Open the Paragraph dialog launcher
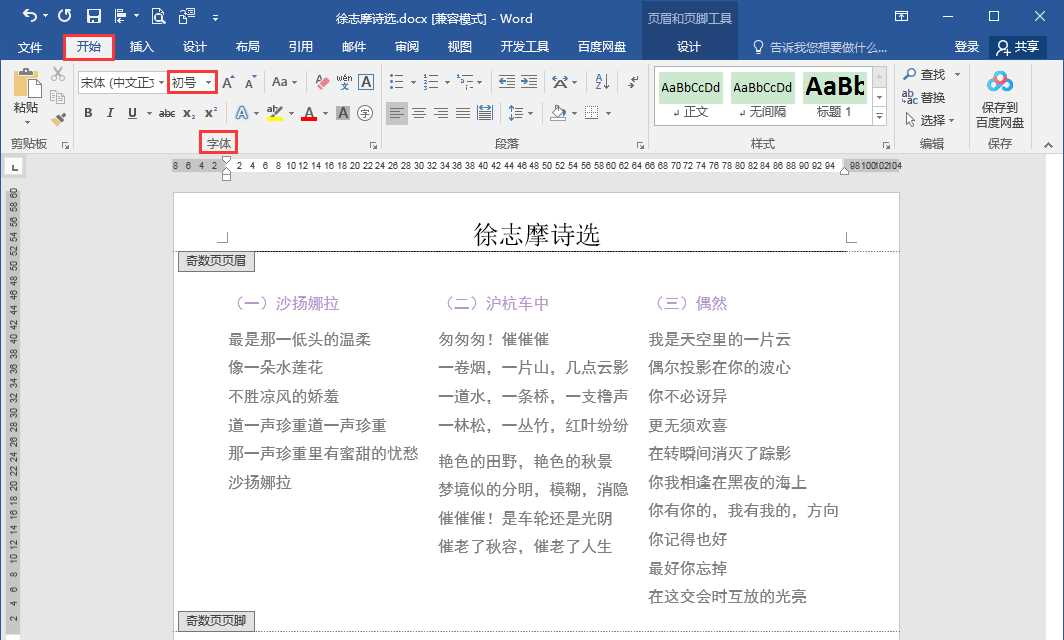Screen dimensions: 1064x640 pos(640,145)
